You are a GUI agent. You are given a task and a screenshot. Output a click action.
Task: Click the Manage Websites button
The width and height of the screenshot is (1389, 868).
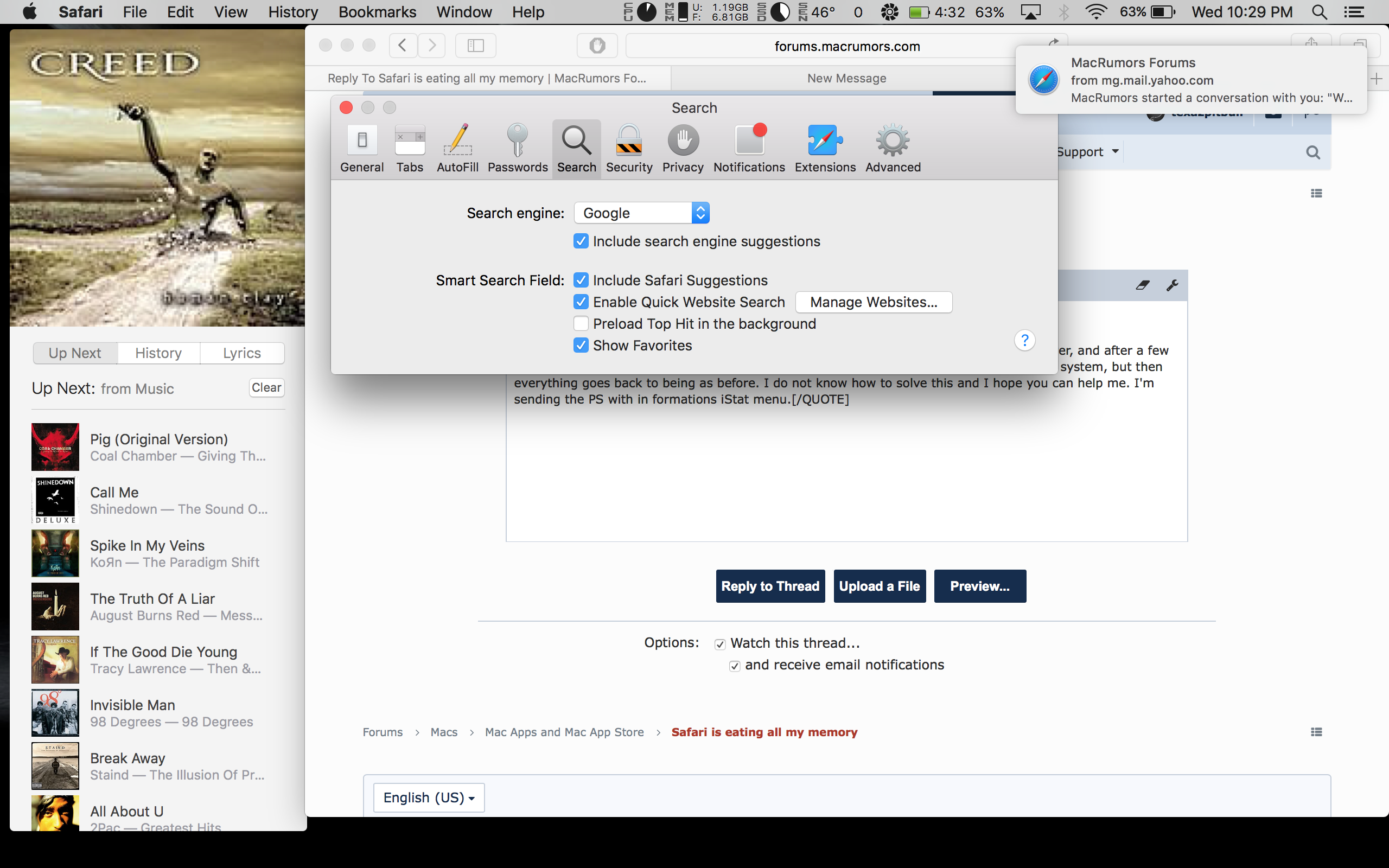click(873, 302)
